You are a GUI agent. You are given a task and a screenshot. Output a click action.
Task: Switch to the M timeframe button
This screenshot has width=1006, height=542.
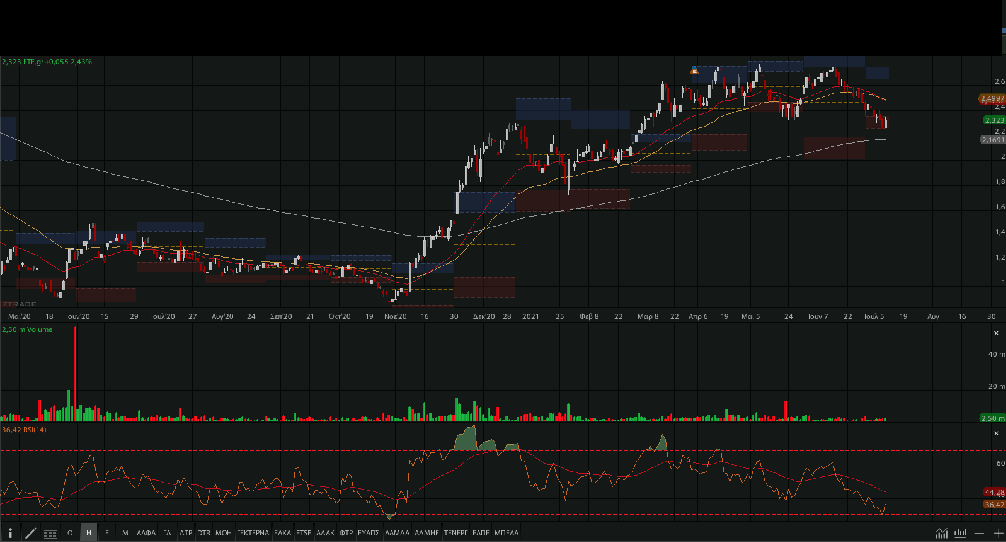125,533
